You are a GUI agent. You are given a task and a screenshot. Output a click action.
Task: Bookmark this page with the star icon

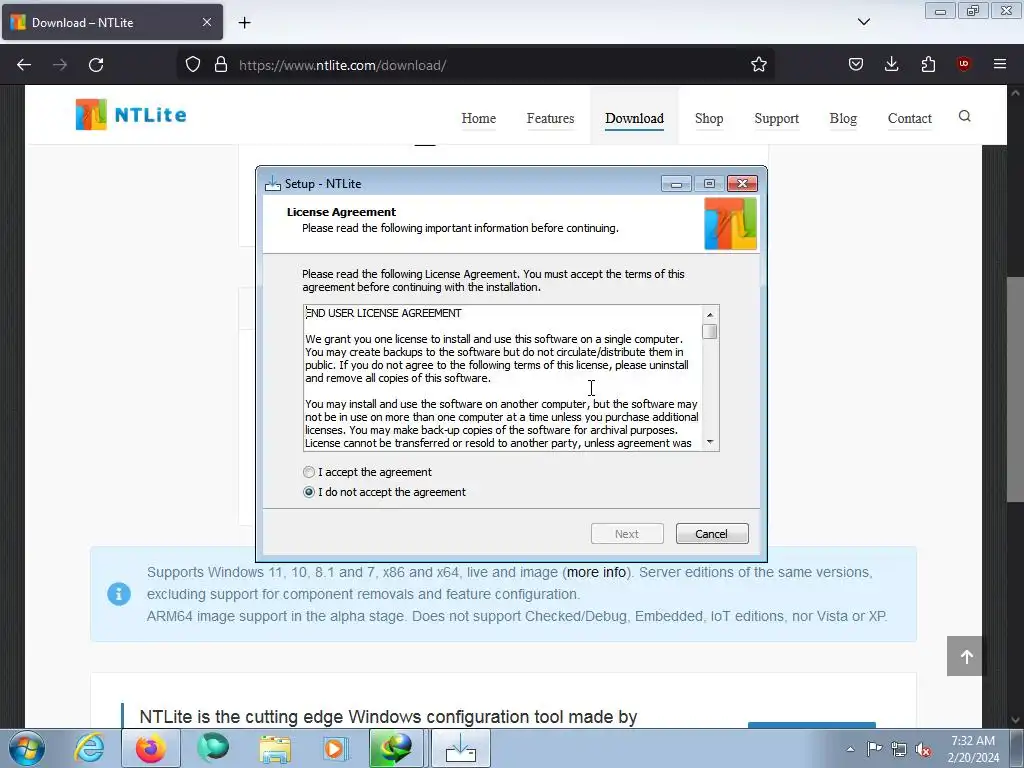tap(758, 65)
